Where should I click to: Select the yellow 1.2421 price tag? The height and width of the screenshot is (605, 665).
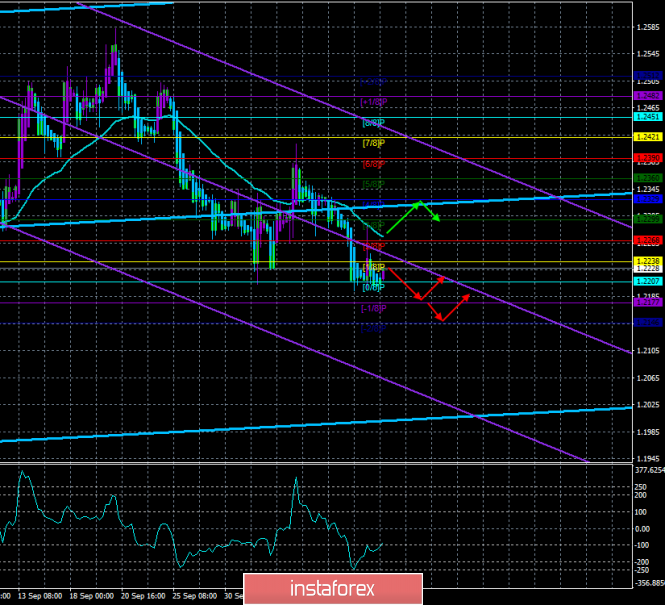647,136
